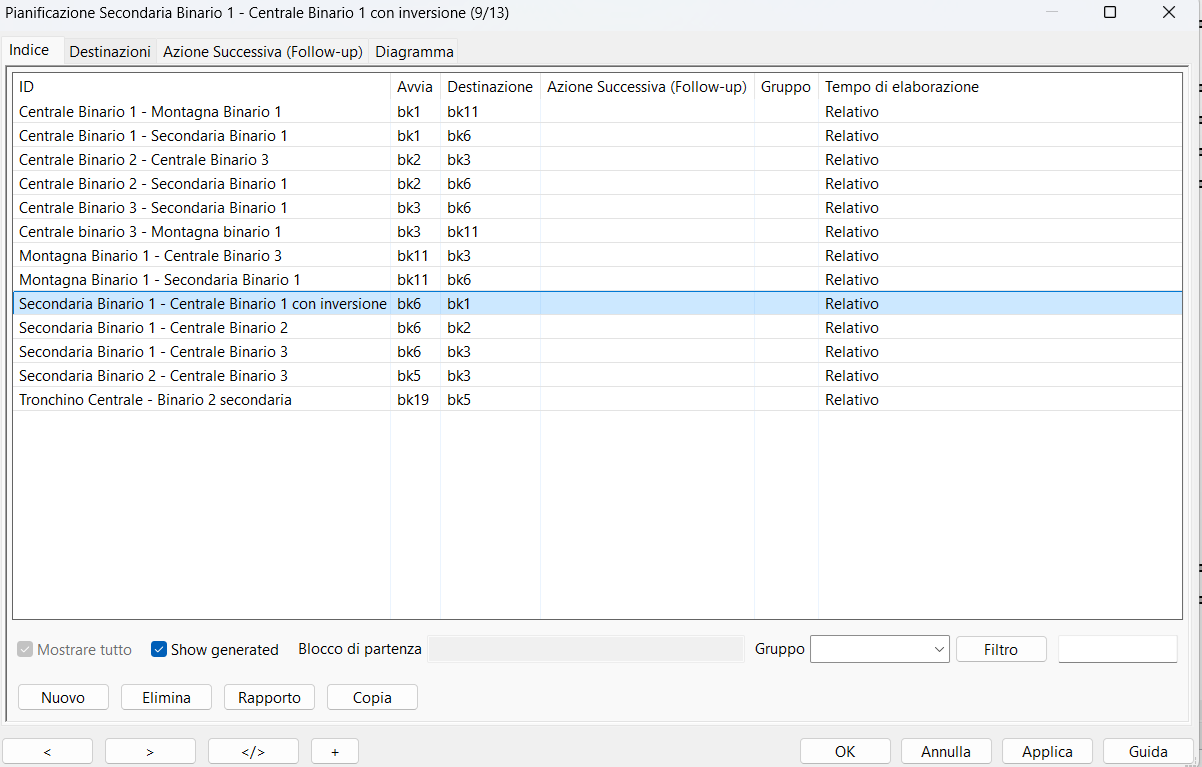Click the Filtro button
Viewport: 1202px width, 767px height.
[x=1000, y=649]
